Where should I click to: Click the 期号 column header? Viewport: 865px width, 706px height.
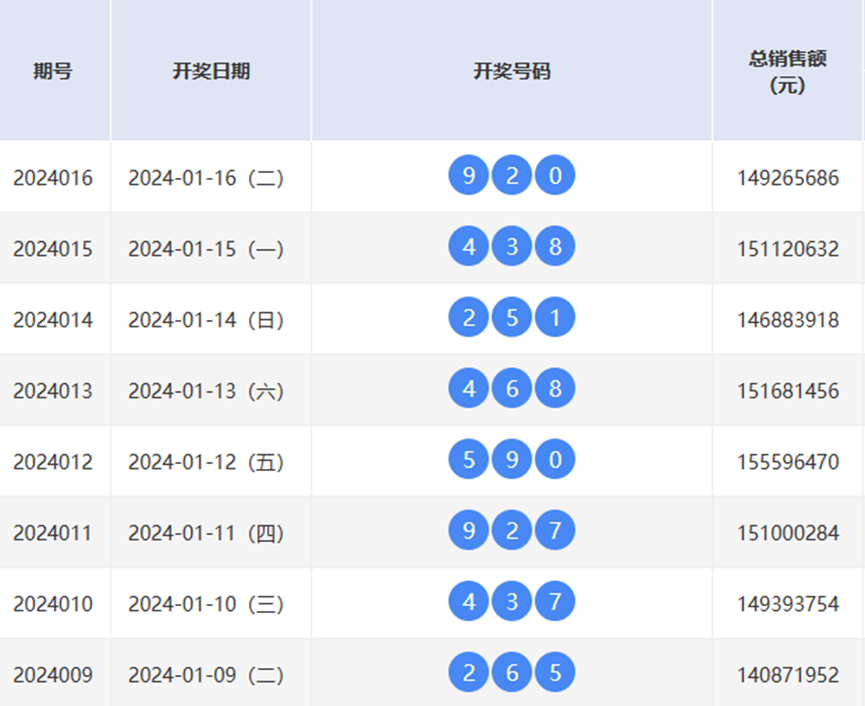pyautogui.click(x=53, y=71)
